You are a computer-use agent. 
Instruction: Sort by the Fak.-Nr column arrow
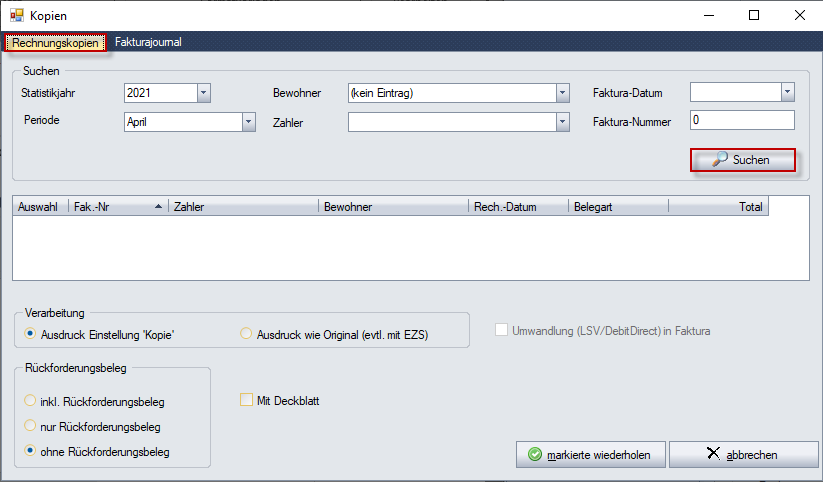158,207
